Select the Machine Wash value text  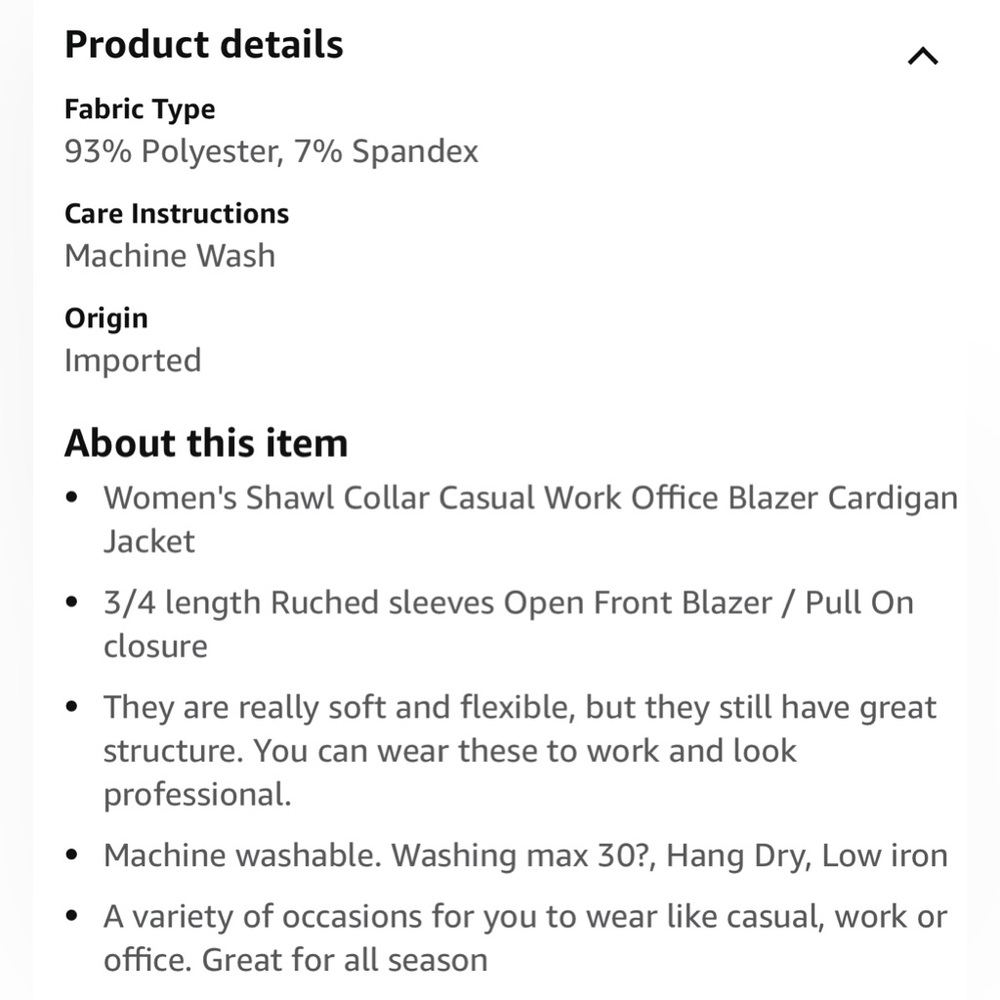(169, 256)
